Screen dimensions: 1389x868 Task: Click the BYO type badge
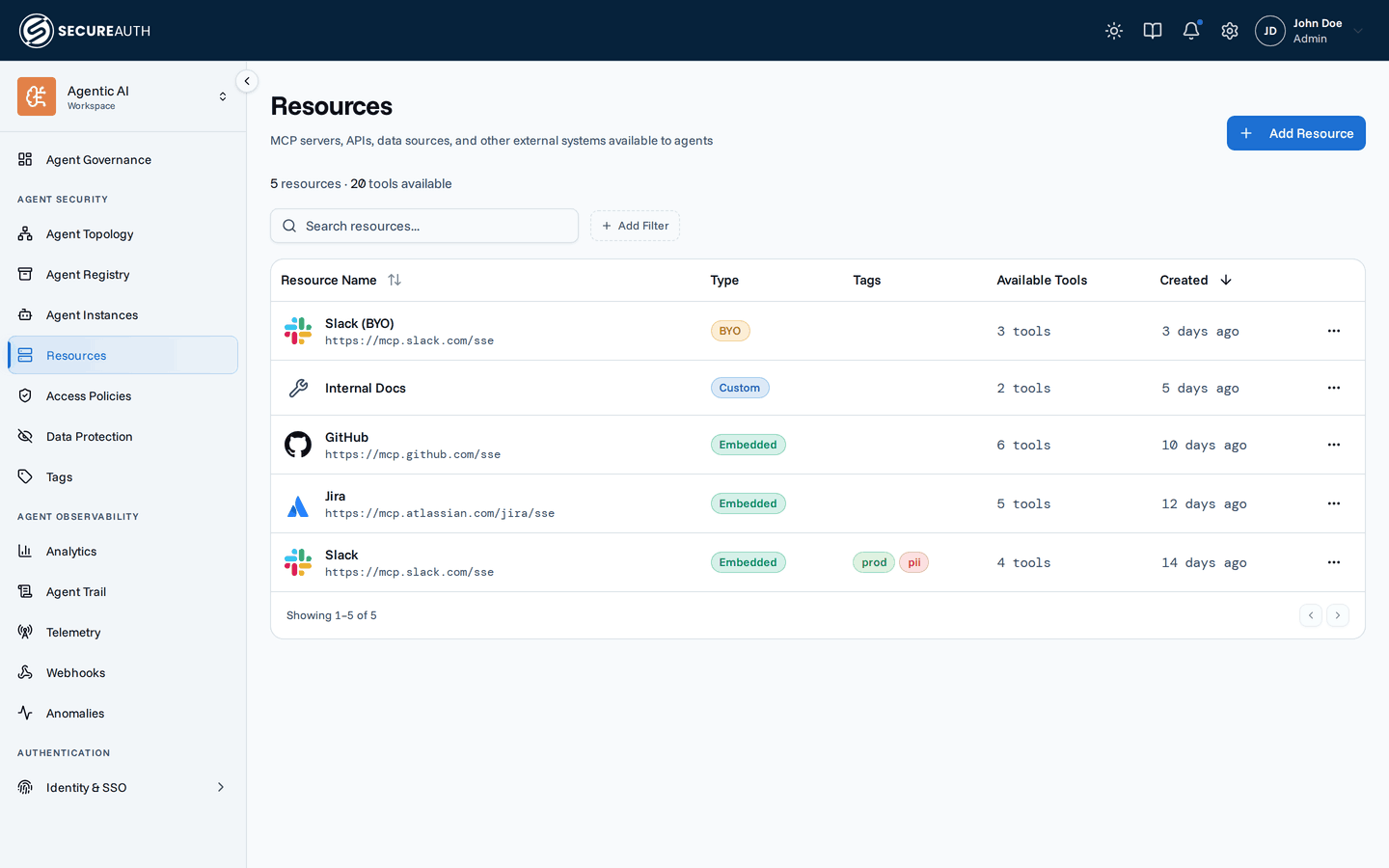(x=730, y=331)
